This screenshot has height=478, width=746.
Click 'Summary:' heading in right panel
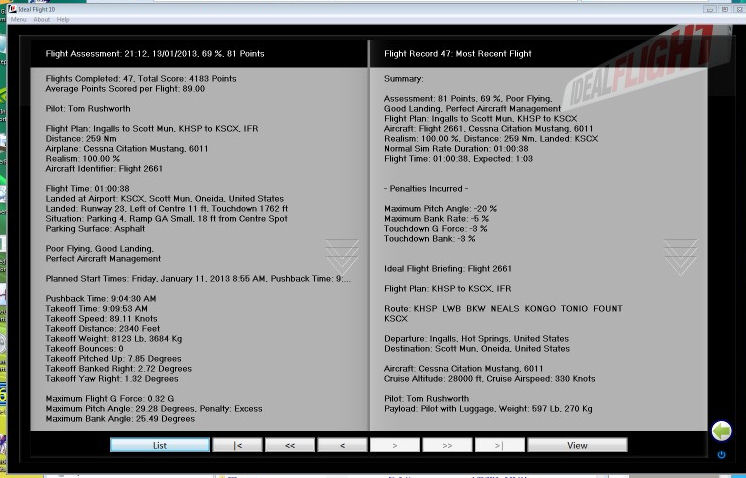tap(403, 78)
